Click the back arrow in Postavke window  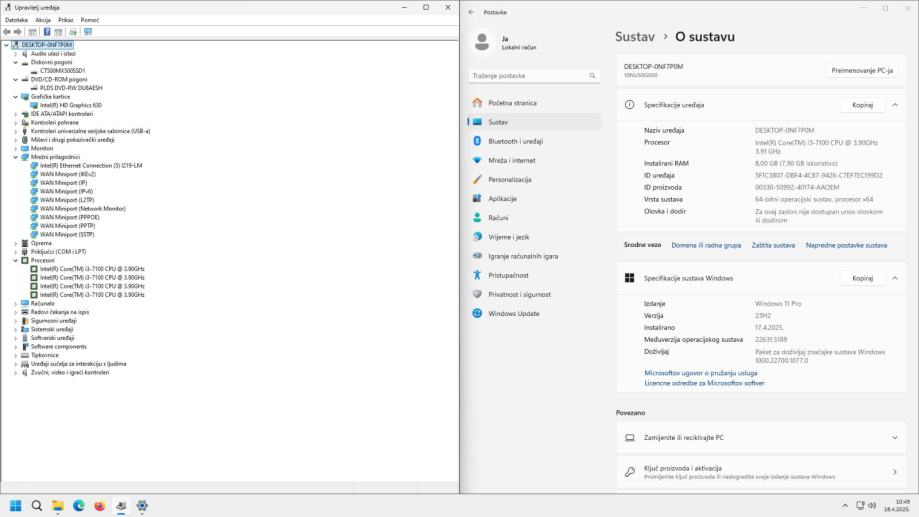(x=472, y=12)
